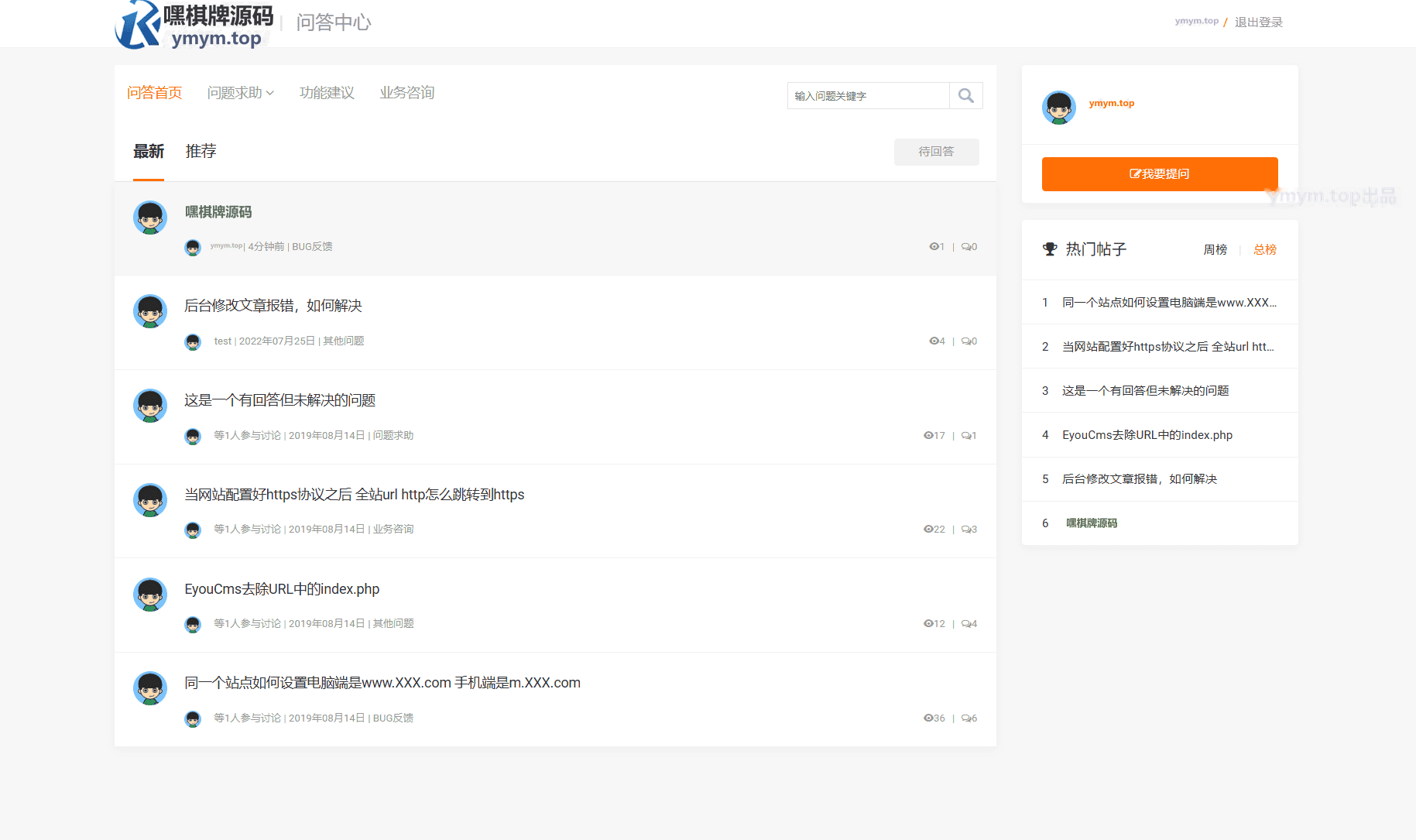Click 退出登录 to log out

tap(1259, 22)
